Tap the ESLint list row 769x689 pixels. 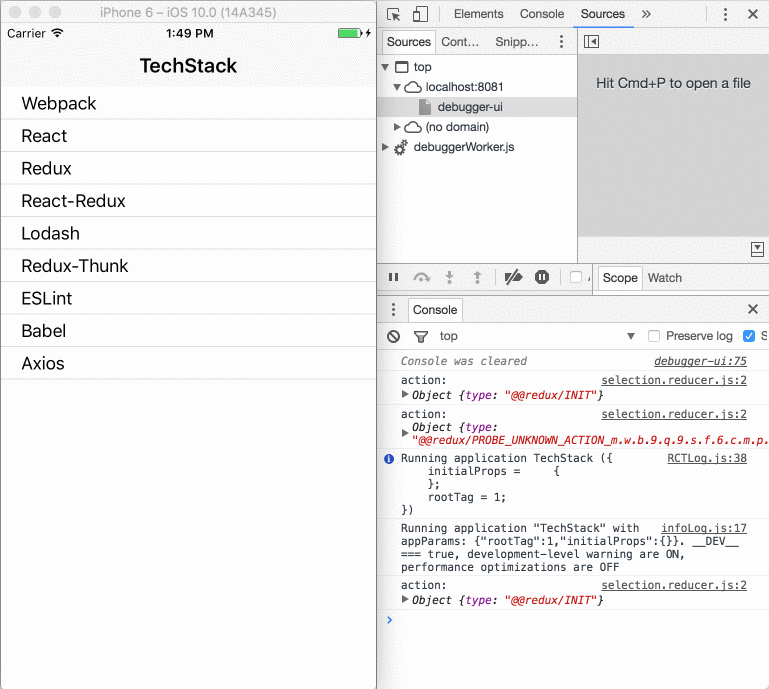click(188, 298)
